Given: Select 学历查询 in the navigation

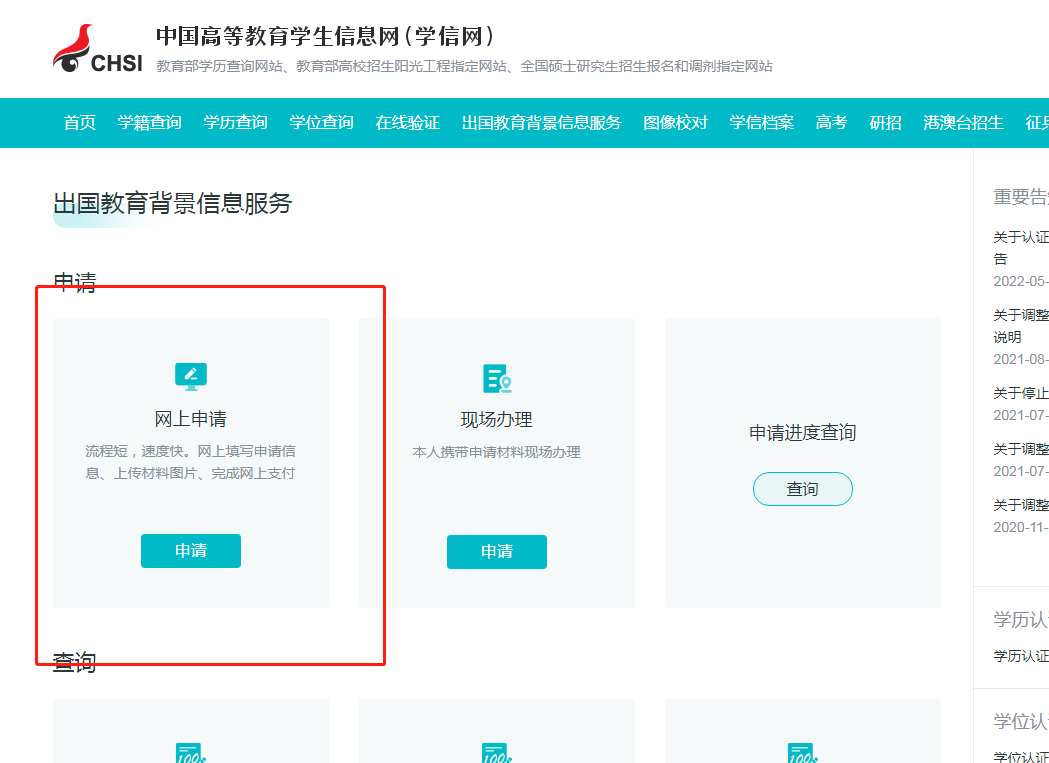Looking at the screenshot, I should [x=235, y=122].
